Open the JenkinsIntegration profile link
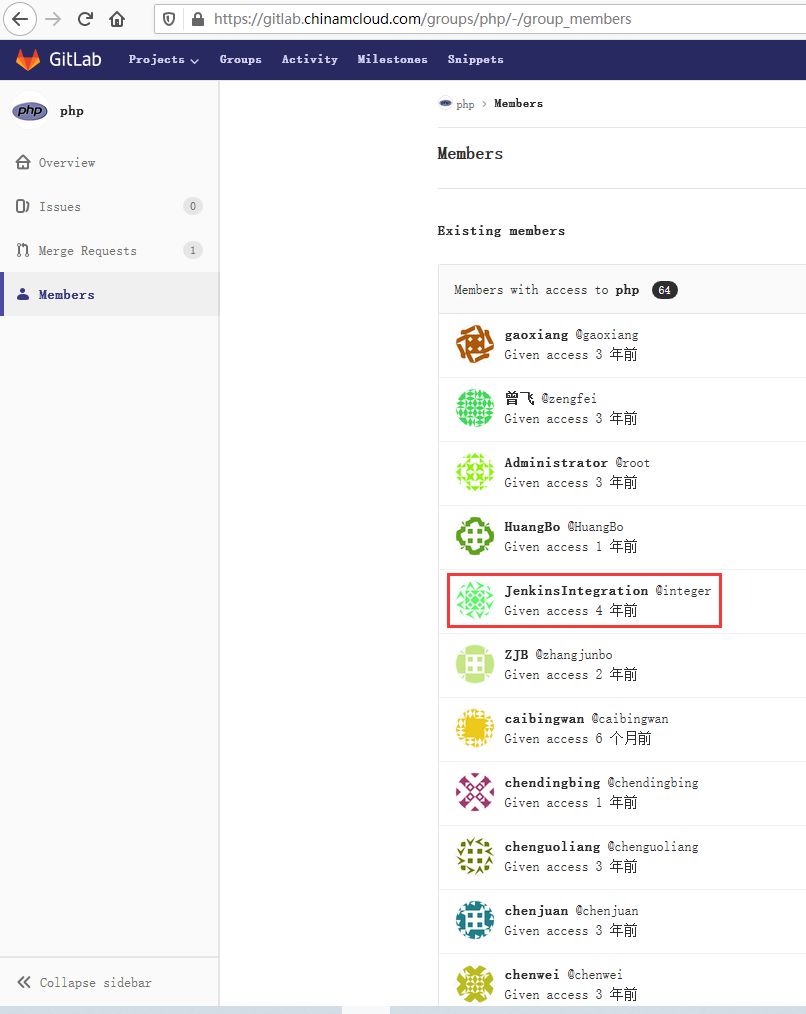This screenshot has width=806, height=1014. (576, 591)
